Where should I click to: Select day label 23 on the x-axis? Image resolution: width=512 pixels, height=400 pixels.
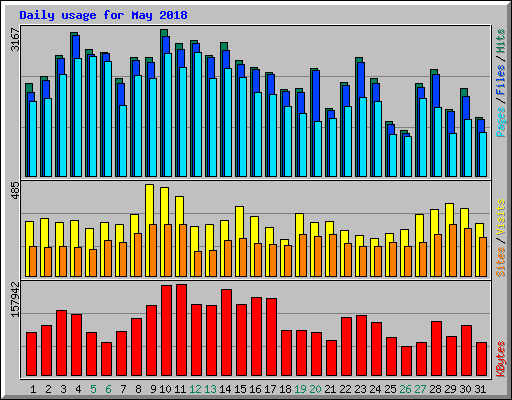click(x=360, y=389)
